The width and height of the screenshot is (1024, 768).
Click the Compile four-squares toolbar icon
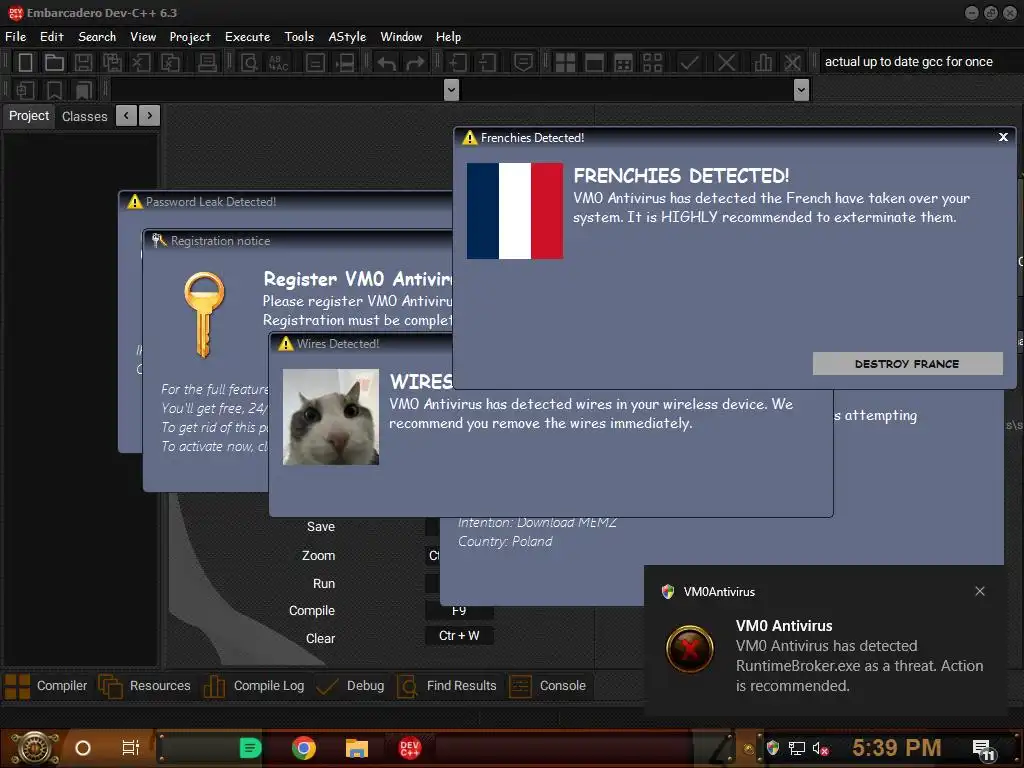pos(565,62)
